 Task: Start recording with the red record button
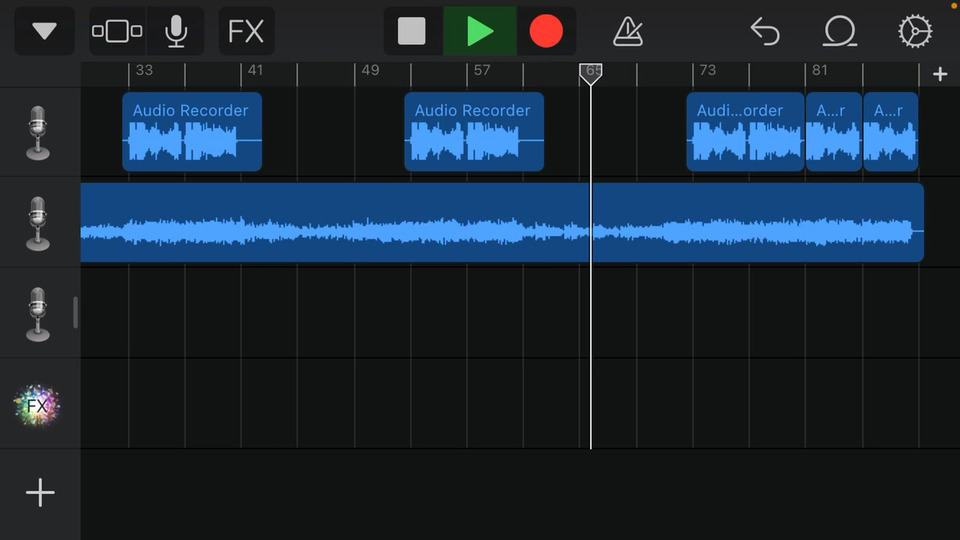(546, 31)
